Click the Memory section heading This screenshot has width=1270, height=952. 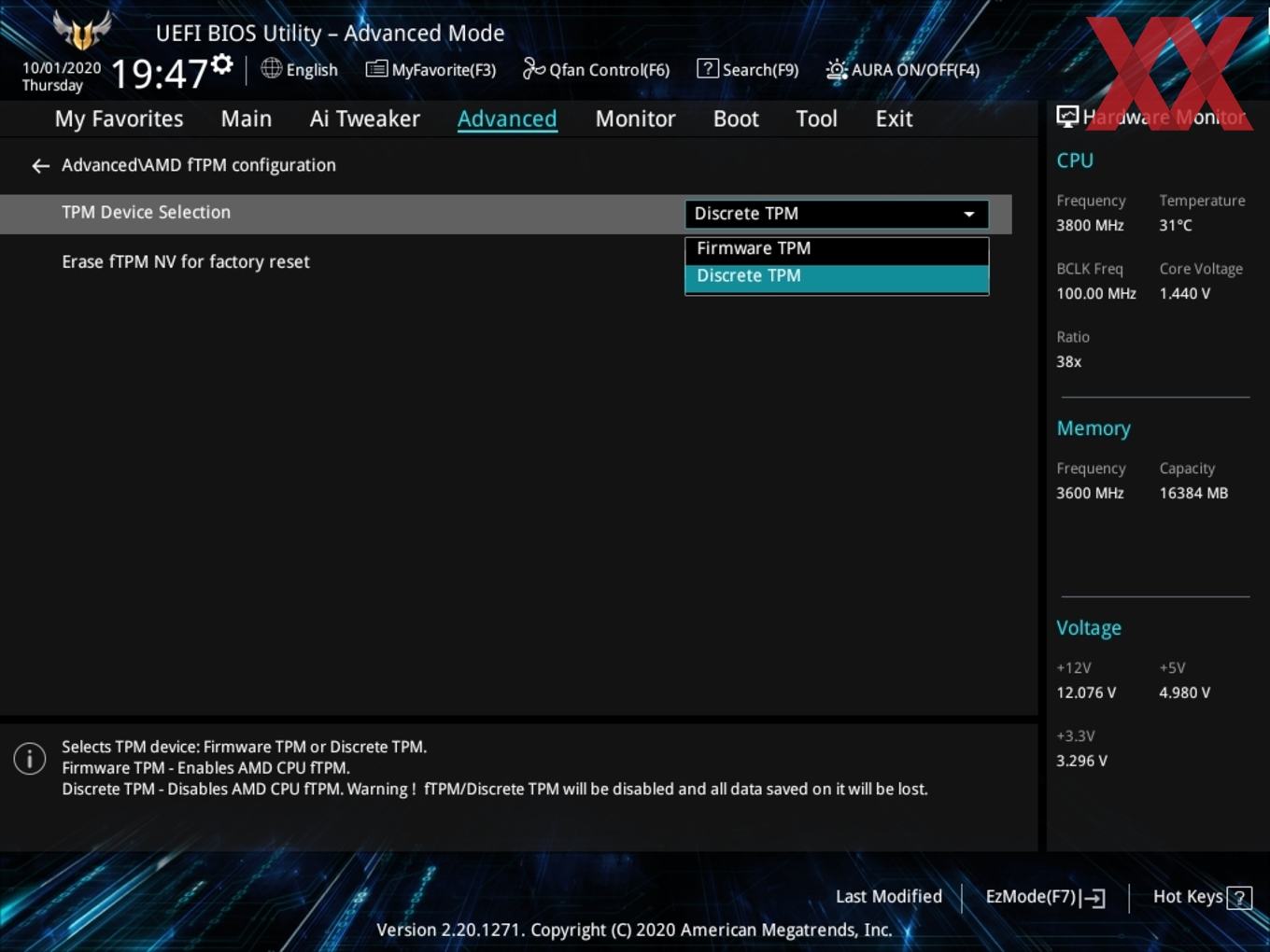(x=1094, y=429)
